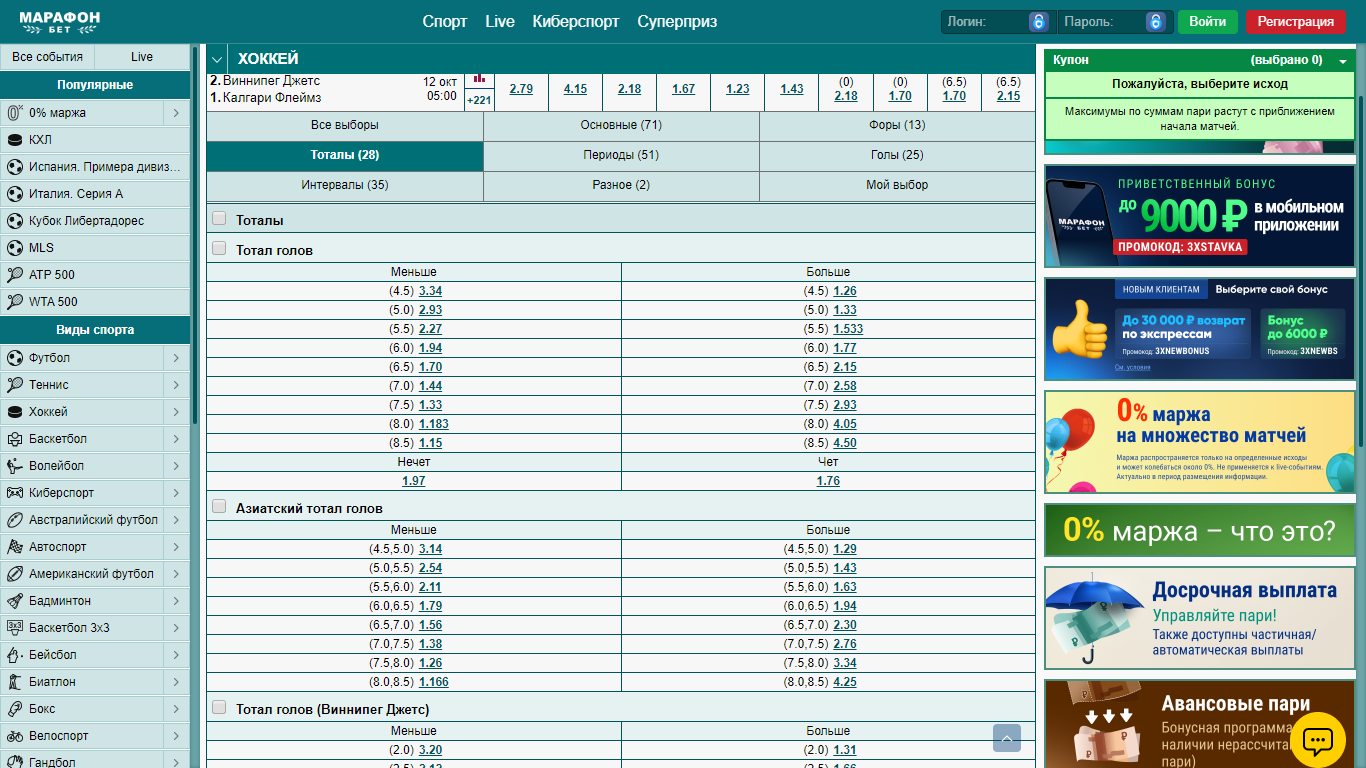
Task: Open match statistics chart icon
Action: pyautogui.click(x=479, y=79)
